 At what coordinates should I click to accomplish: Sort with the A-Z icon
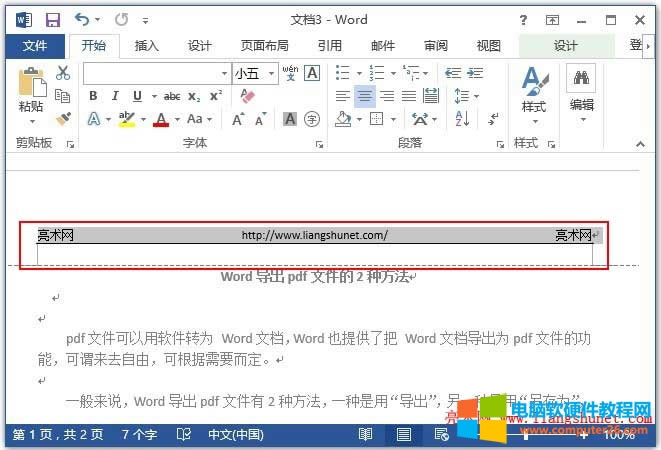point(462,119)
